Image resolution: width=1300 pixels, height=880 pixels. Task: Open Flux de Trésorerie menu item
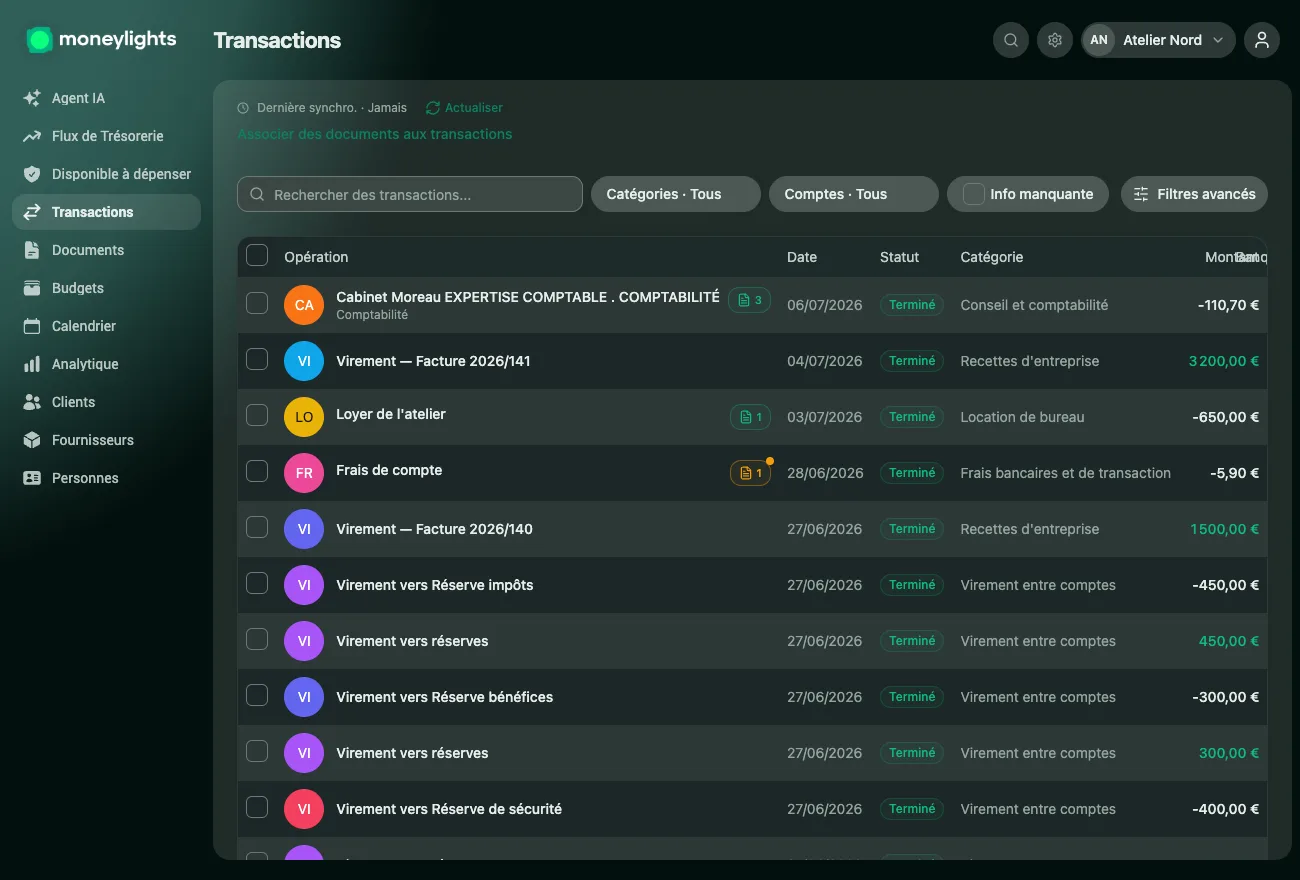pyautogui.click(x=106, y=136)
